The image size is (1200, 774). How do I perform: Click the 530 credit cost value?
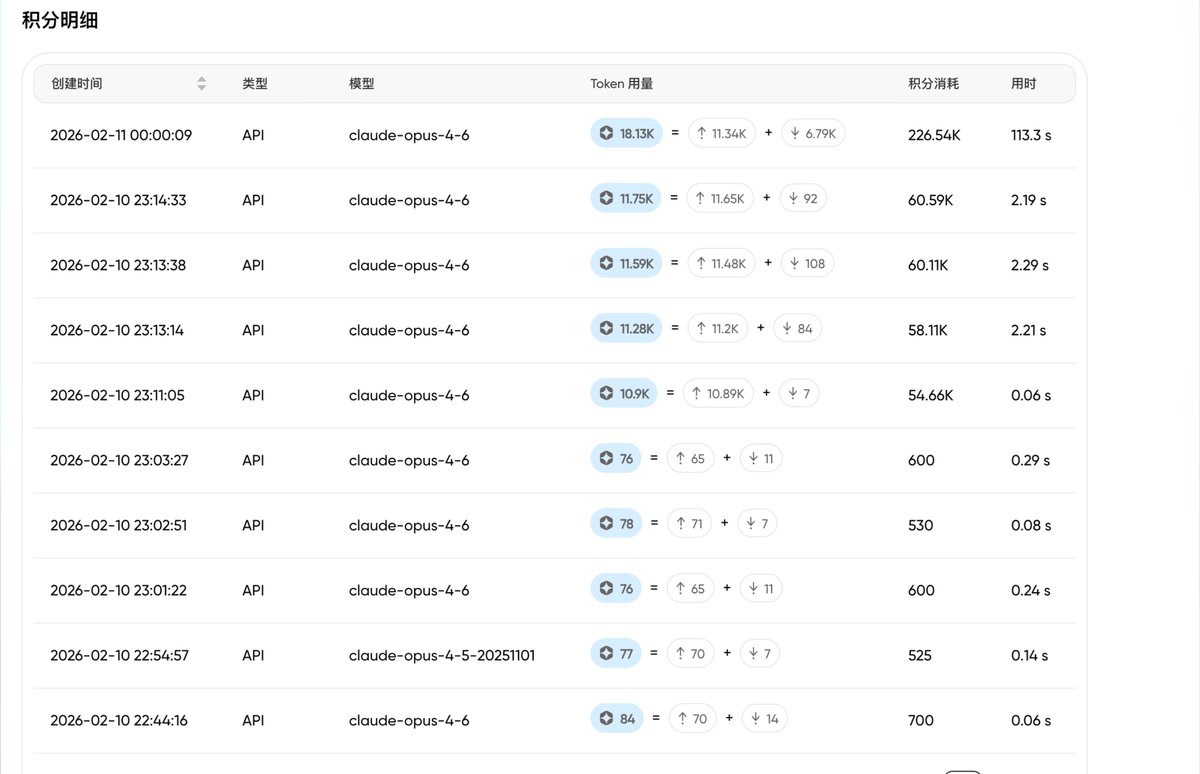coord(921,524)
